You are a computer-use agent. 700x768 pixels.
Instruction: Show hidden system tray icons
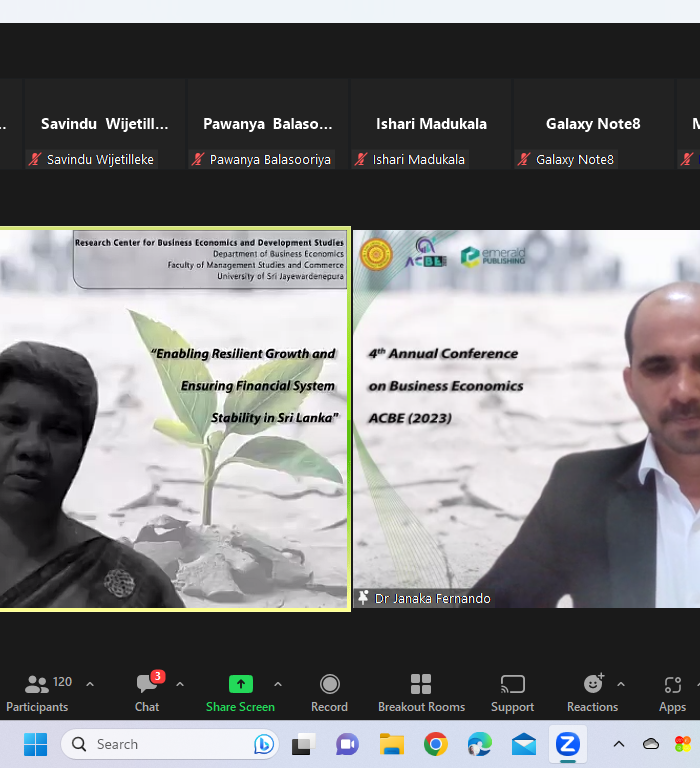(618, 744)
